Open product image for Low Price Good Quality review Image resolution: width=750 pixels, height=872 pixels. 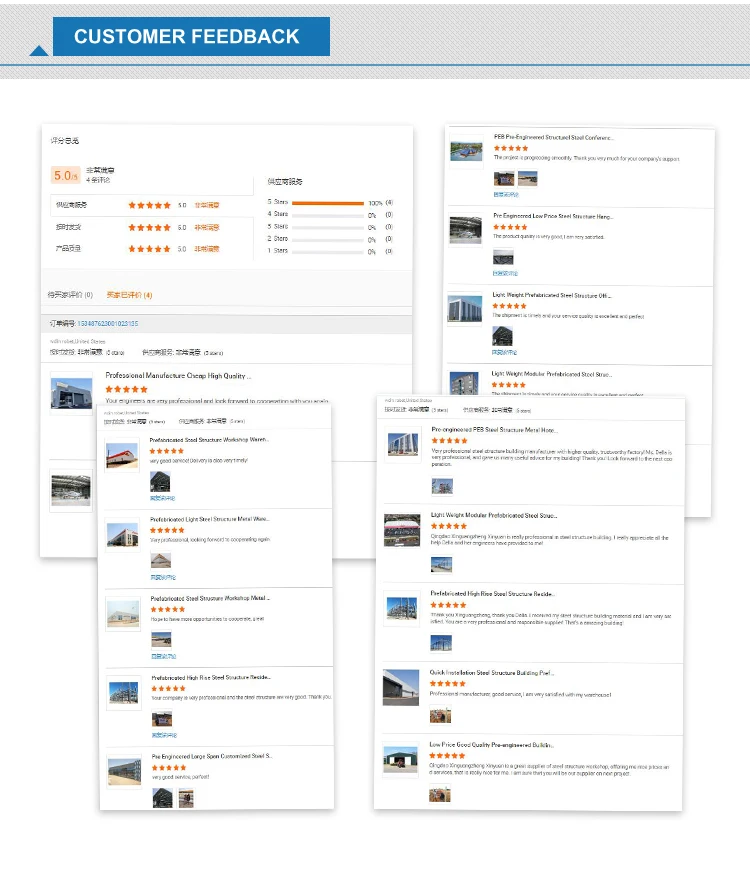400,759
